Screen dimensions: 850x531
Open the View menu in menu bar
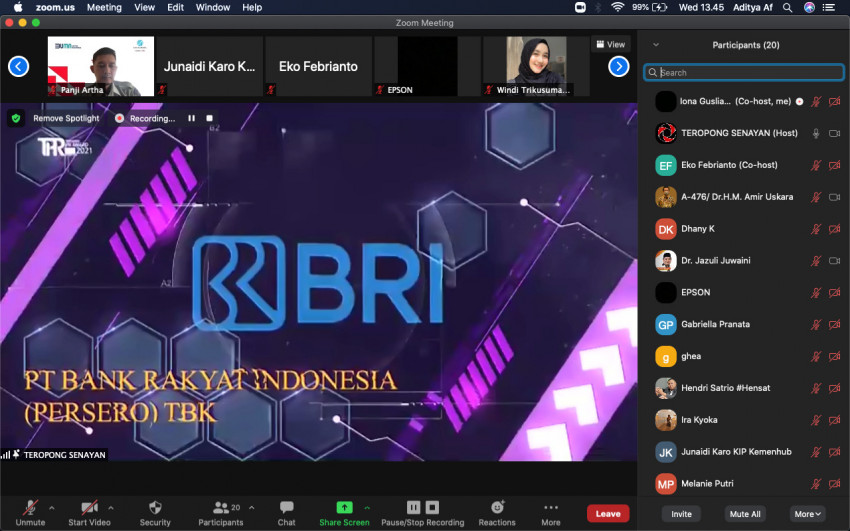144,8
